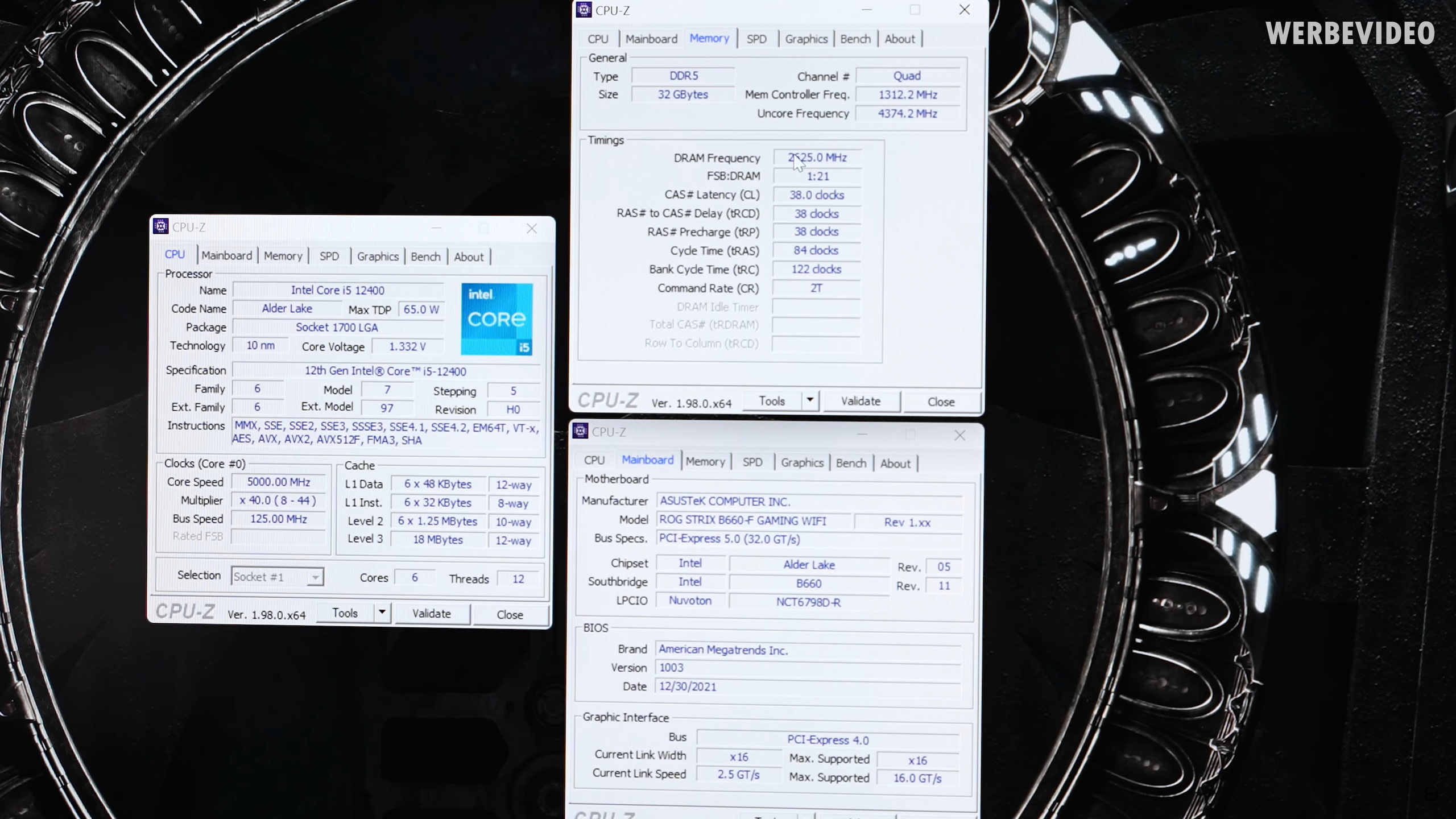Click the 65.0 W Max TDP value
This screenshot has width=1456, height=819.
click(421, 309)
